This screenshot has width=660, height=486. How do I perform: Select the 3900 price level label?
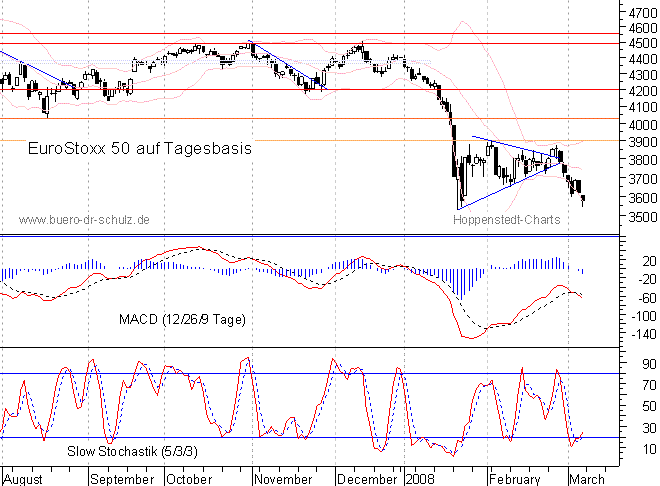(635, 142)
